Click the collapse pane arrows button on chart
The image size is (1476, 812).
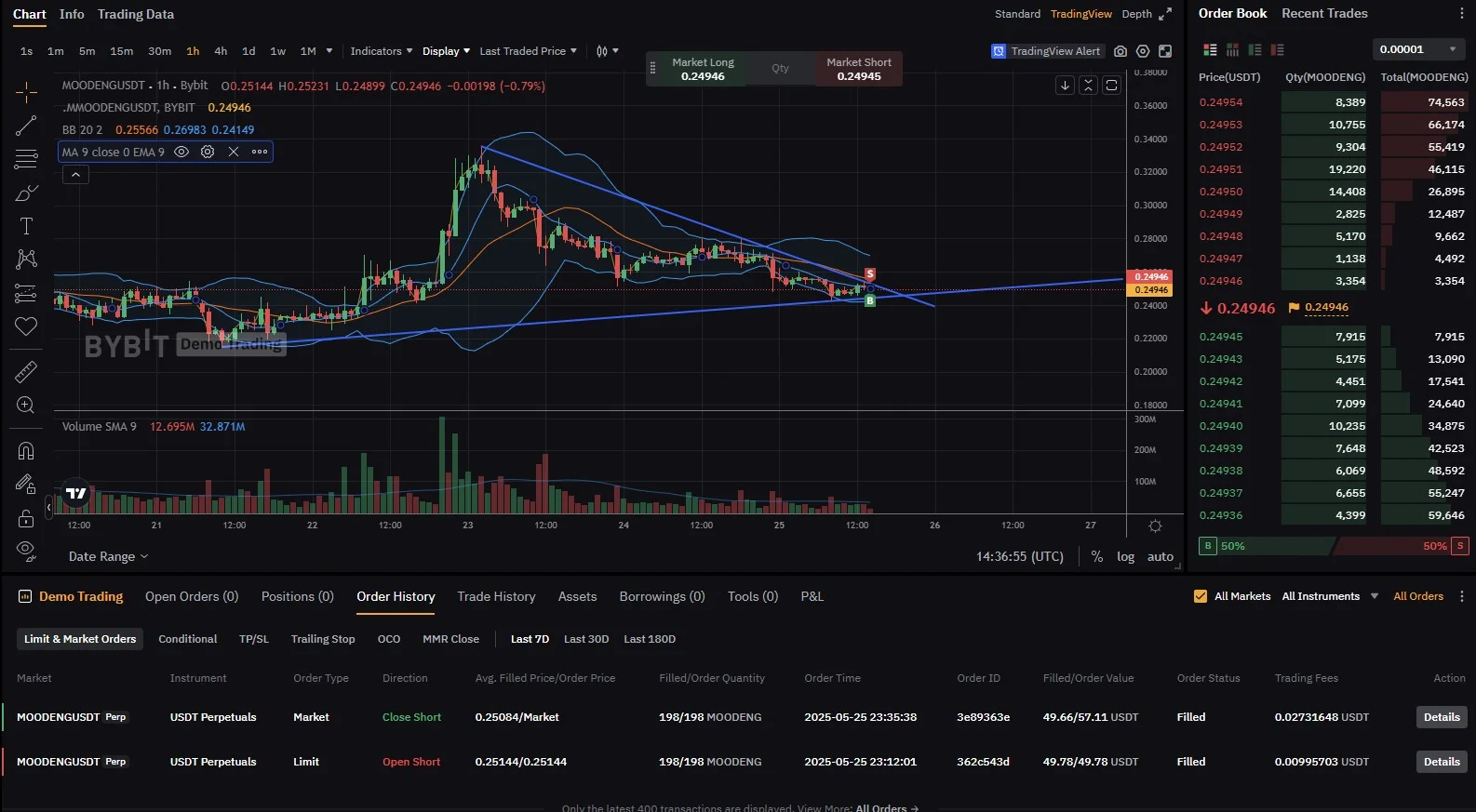coord(1088,86)
